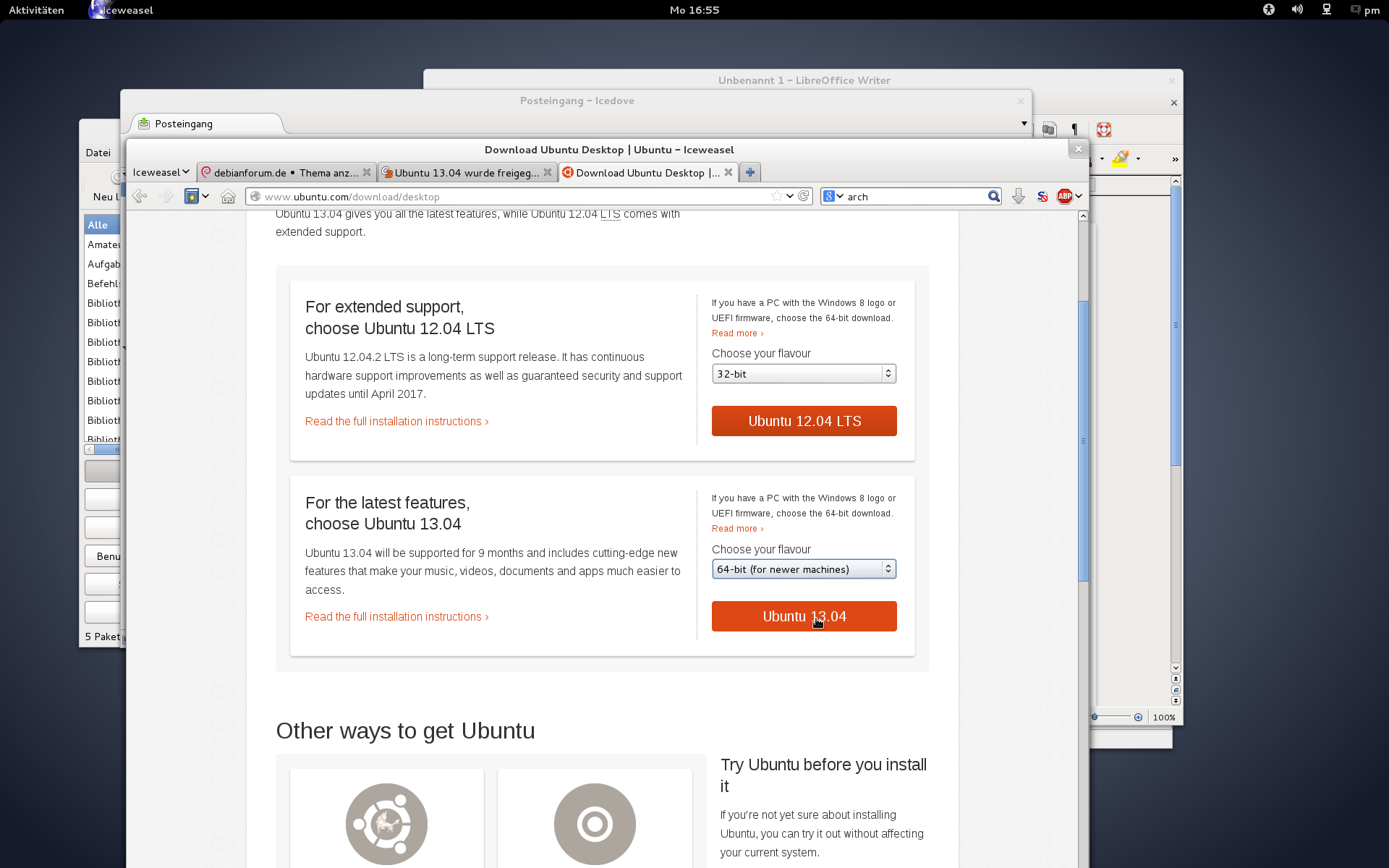Open the Read more link under 12.04 flavour
The height and width of the screenshot is (868, 1389).
[x=737, y=333]
